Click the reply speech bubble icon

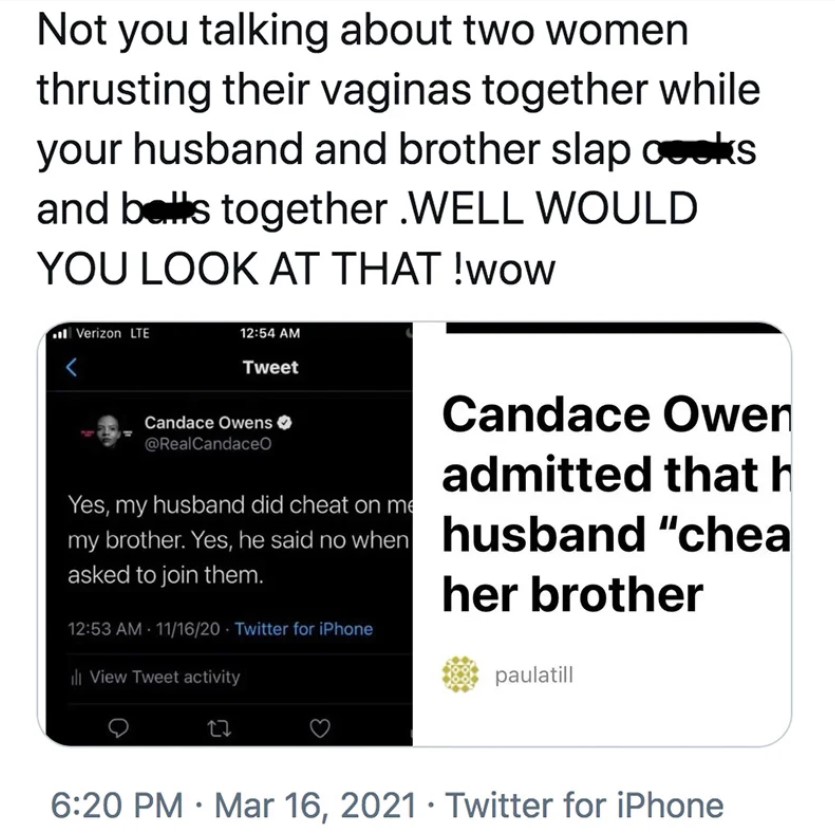point(118,728)
